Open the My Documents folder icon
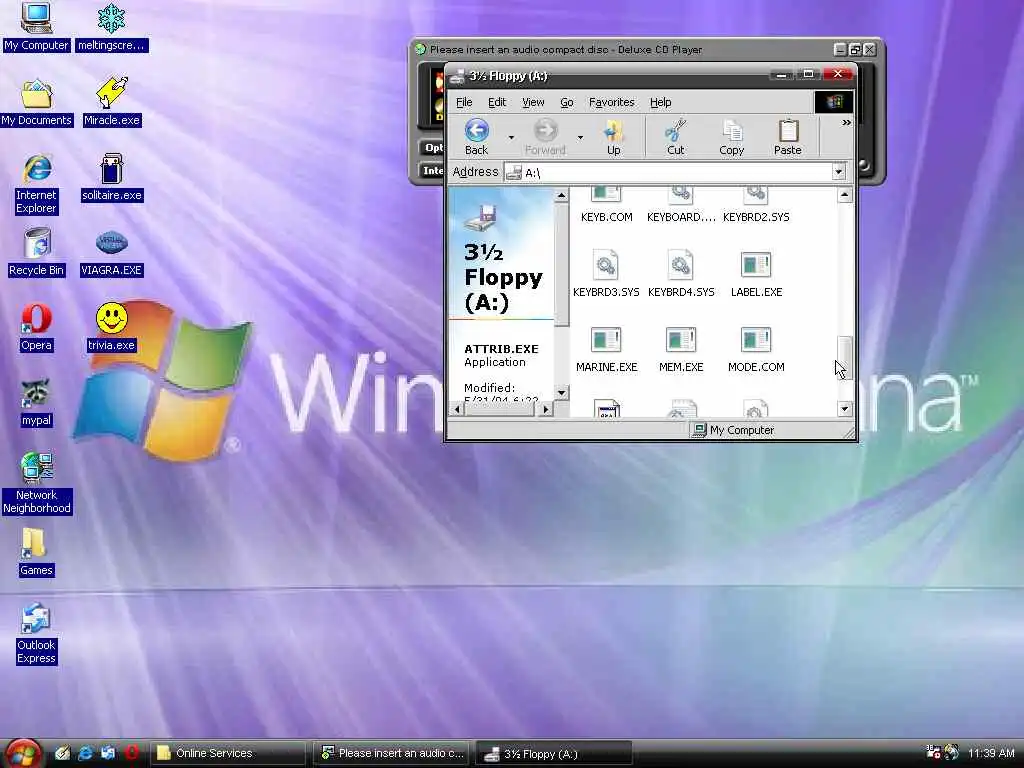The width and height of the screenshot is (1024, 768). click(36, 102)
